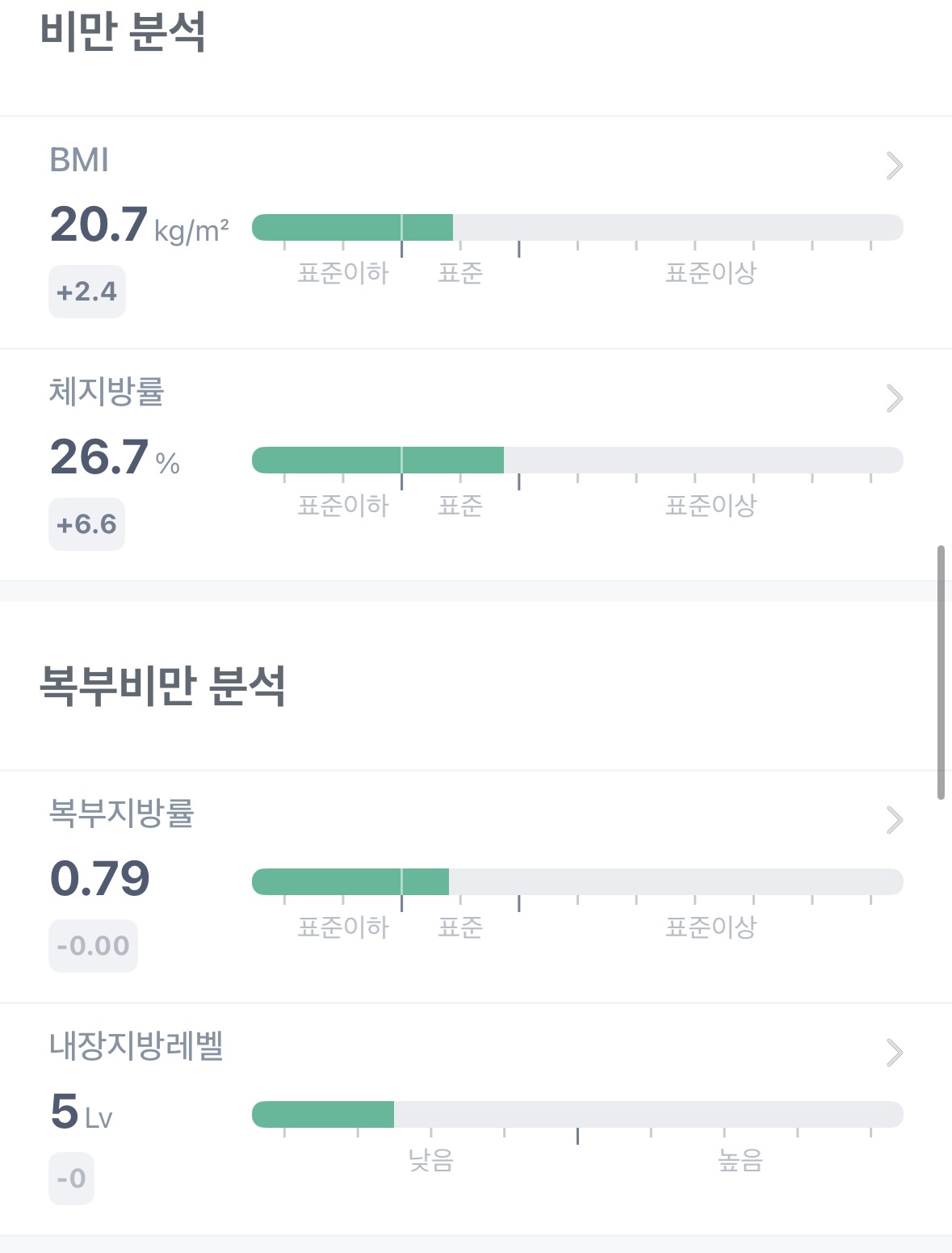Open BMI details chevron arrow
The image size is (952, 1253).
[894, 166]
